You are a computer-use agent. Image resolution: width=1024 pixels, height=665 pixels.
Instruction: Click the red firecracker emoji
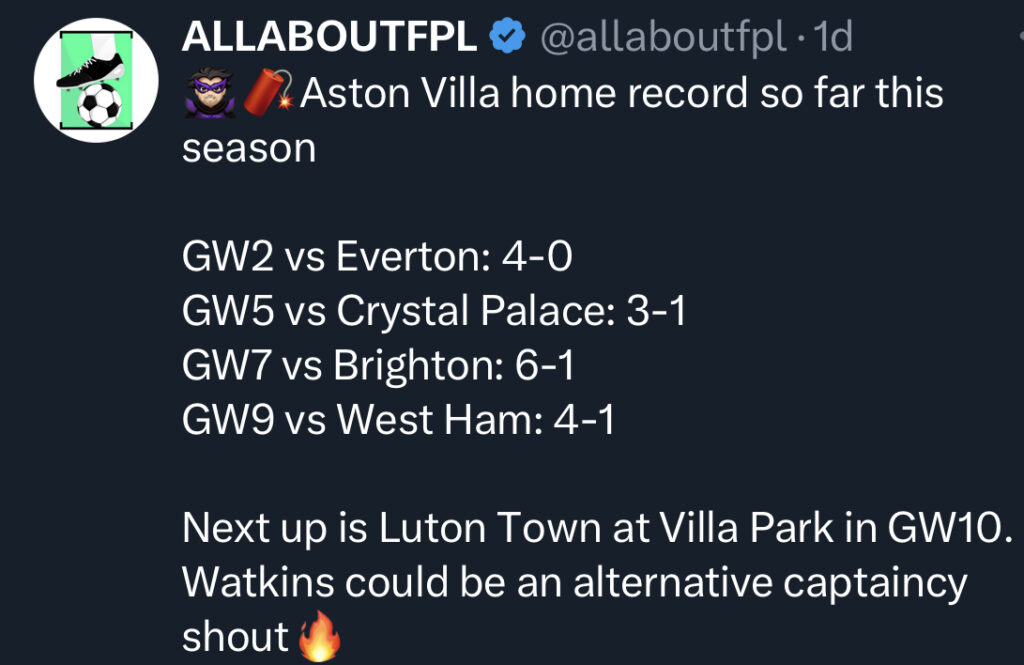(266, 92)
